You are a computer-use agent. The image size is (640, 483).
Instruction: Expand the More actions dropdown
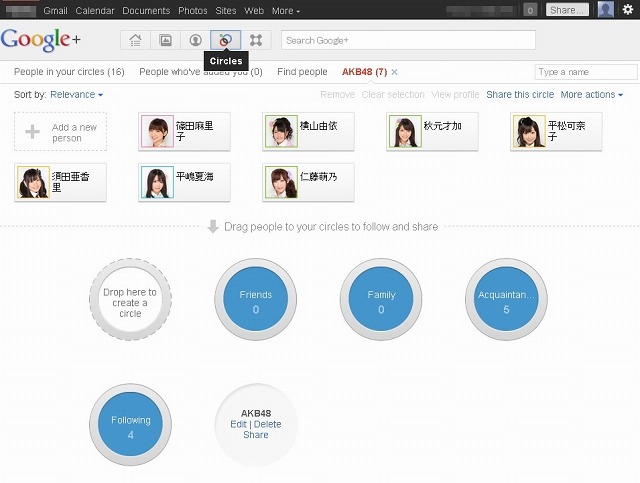(x=591, y=95)
